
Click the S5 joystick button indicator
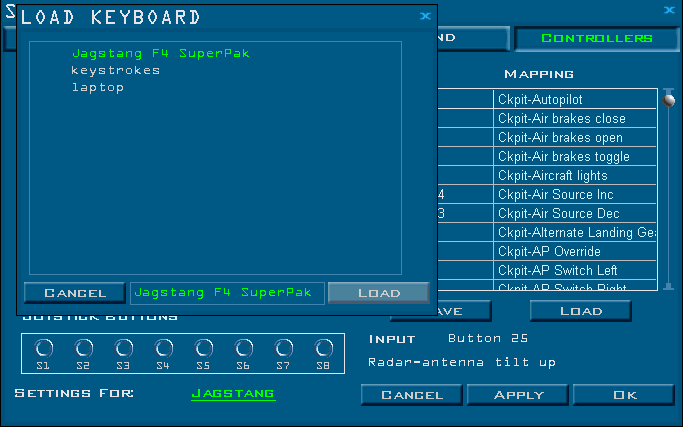tap(203, 348)
